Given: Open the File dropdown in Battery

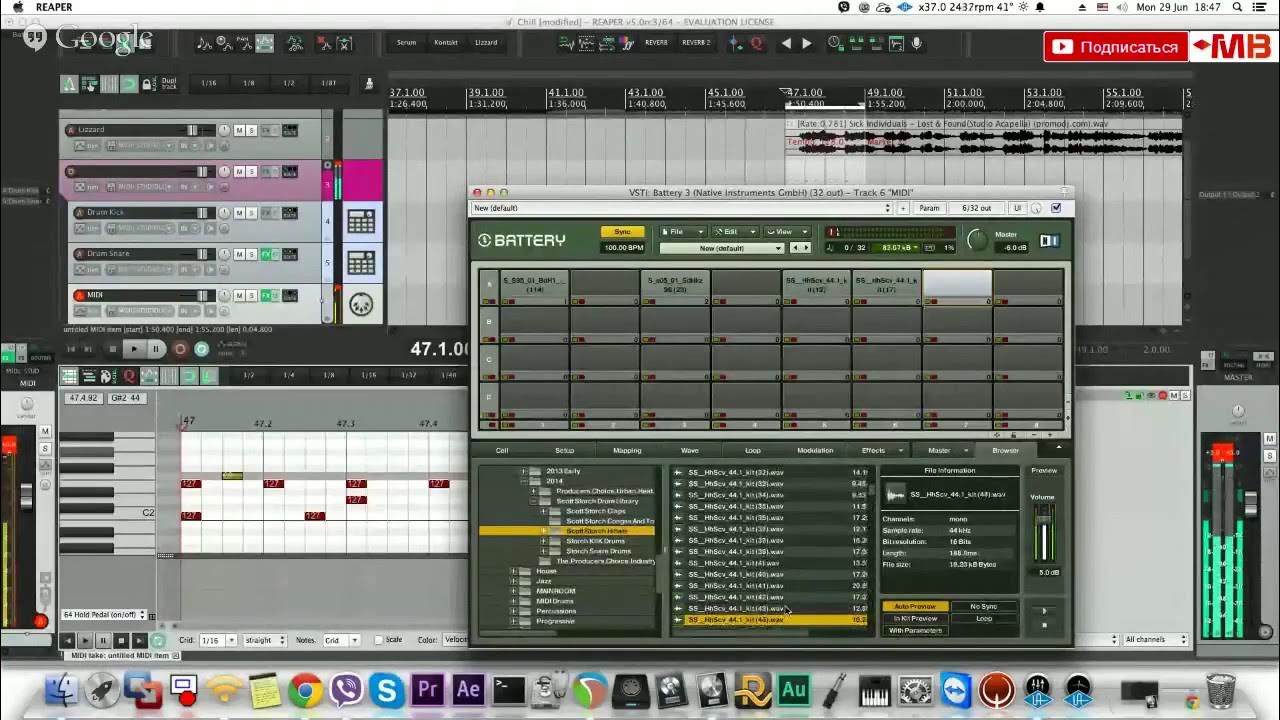Looking at the screenshot, I should tap(682, 232).
